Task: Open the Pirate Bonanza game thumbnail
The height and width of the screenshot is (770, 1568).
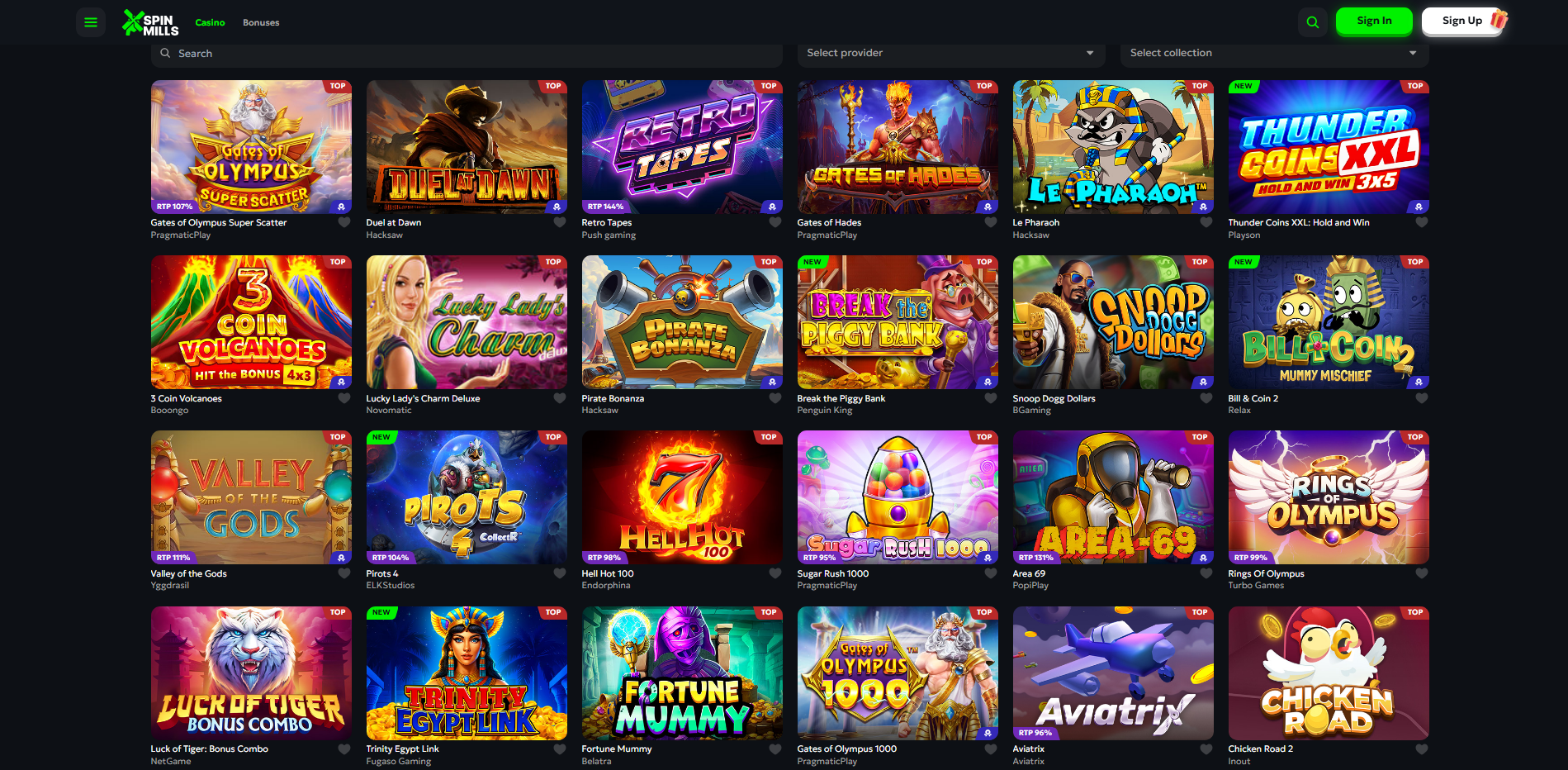Action: click(x=682, y=322)
